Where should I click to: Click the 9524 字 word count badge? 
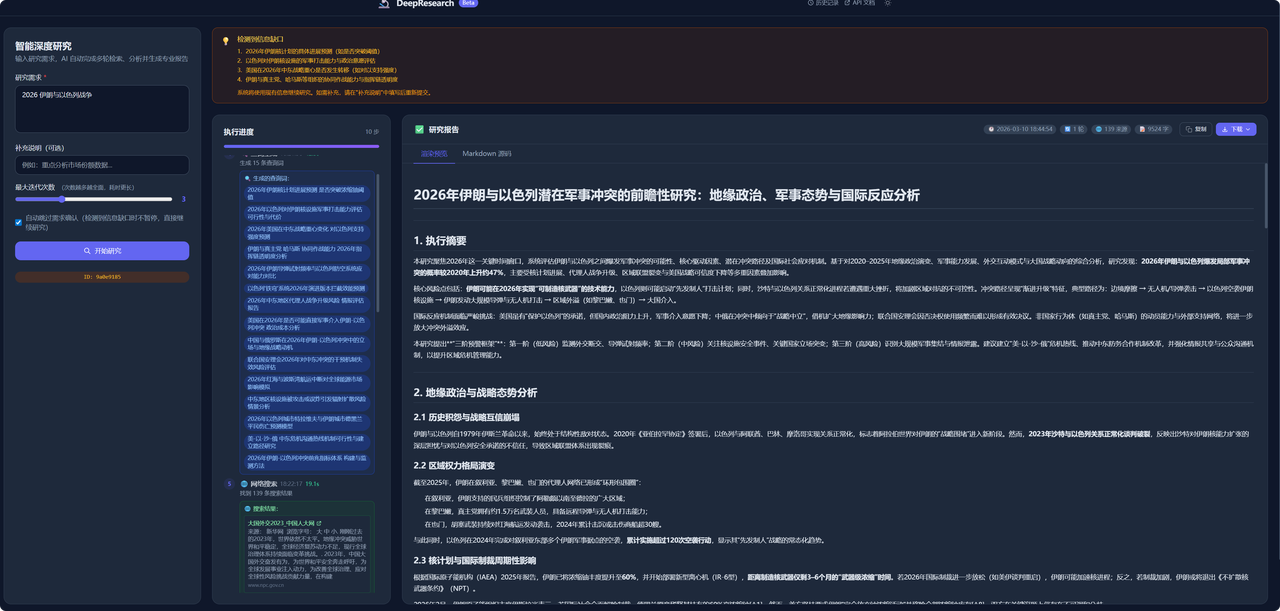point(1155,129)
